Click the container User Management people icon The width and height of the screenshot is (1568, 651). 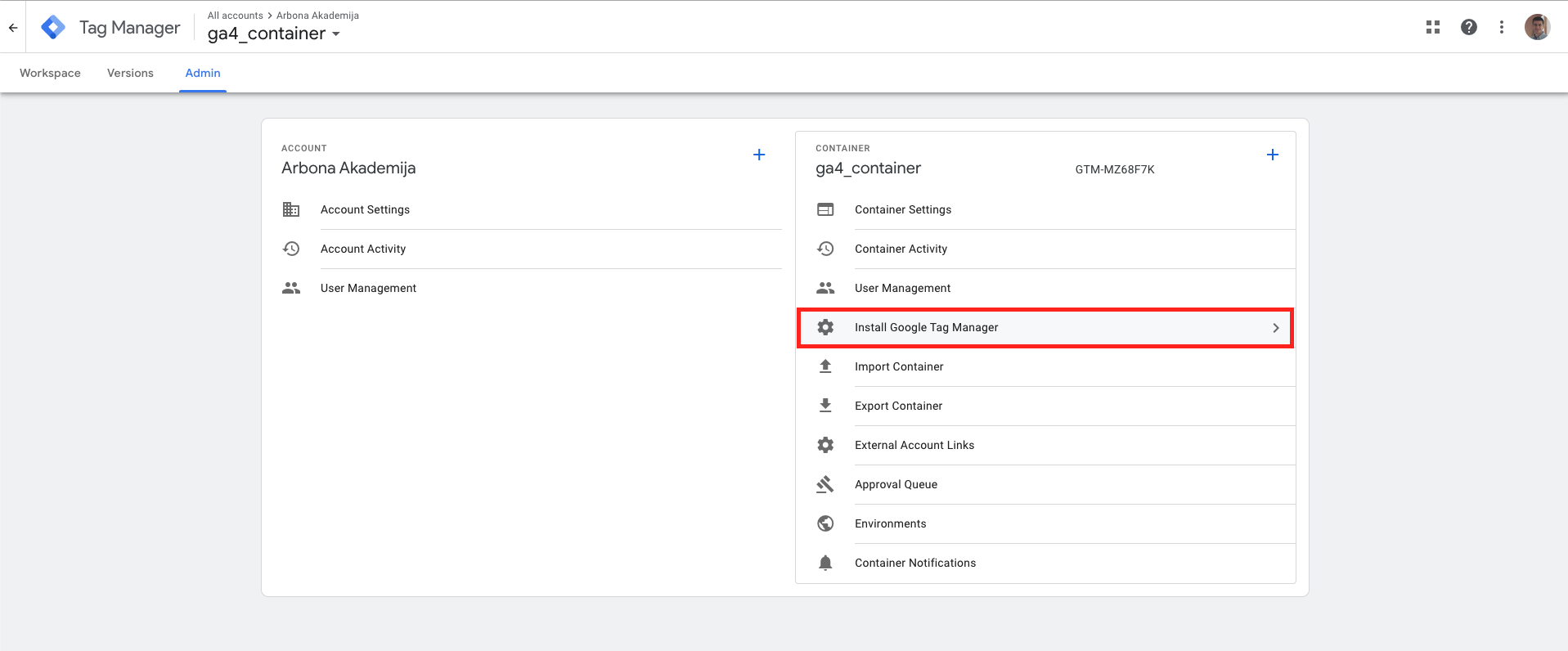point(825,288)
